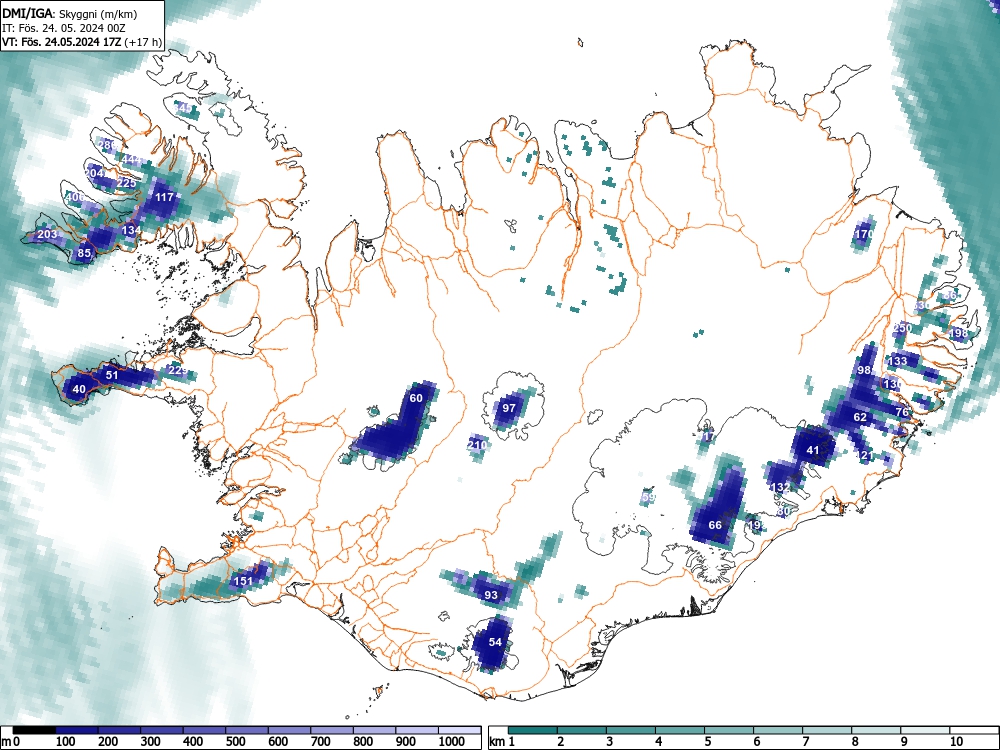Select the kilometer legend swatch labeled 10

973,730
